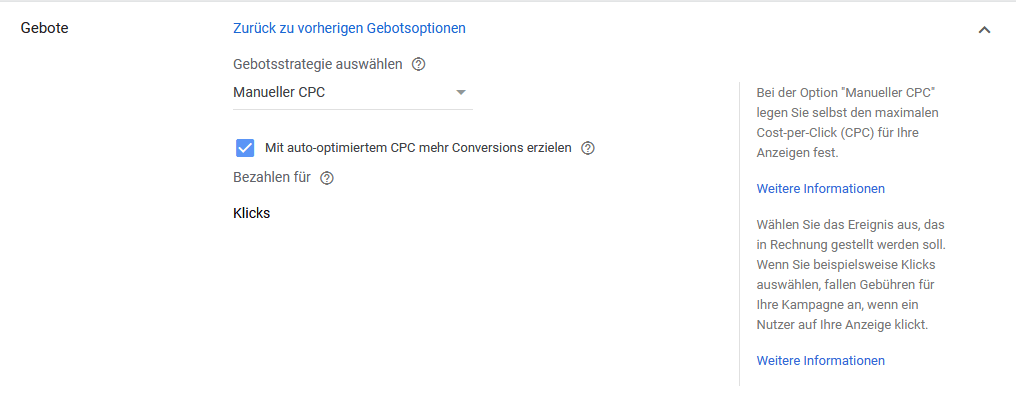Image resolution: width=1016 pixels, height=401 pixels.
Task: Click help icon beside Gebotsstrategie auswählen
Action: [x=419, y=64]
